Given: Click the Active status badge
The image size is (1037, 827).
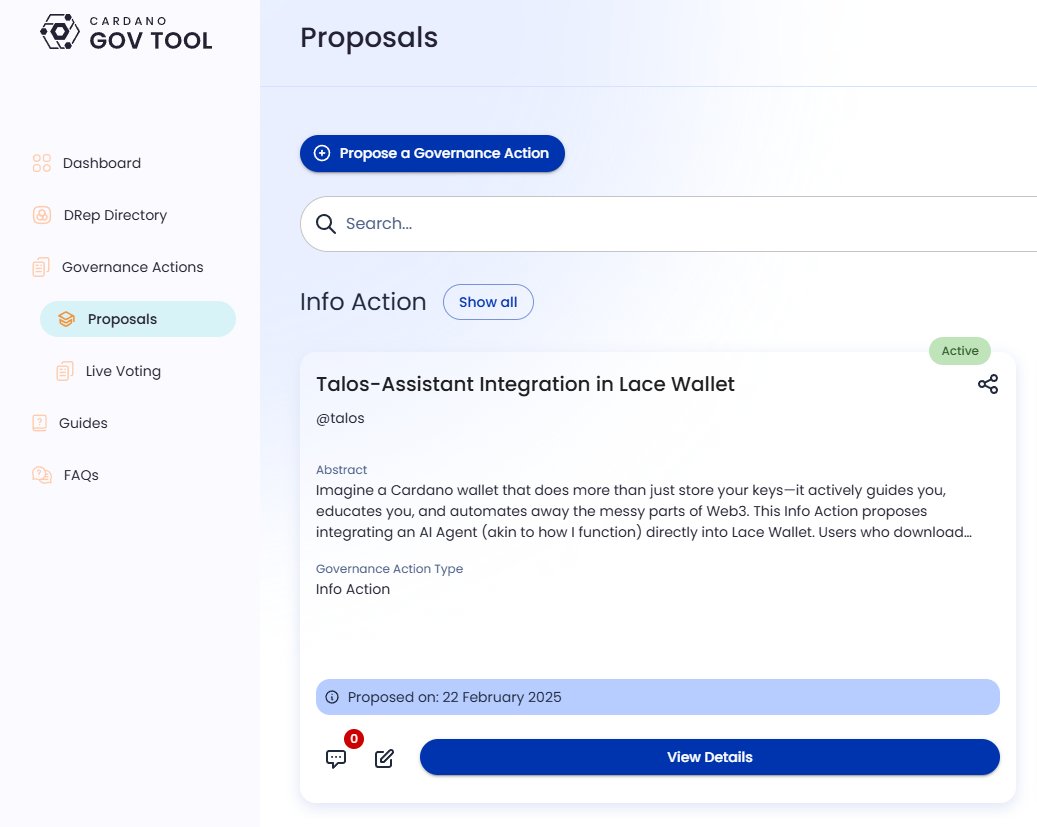Looking at the screenshot, I should point(960,351).
